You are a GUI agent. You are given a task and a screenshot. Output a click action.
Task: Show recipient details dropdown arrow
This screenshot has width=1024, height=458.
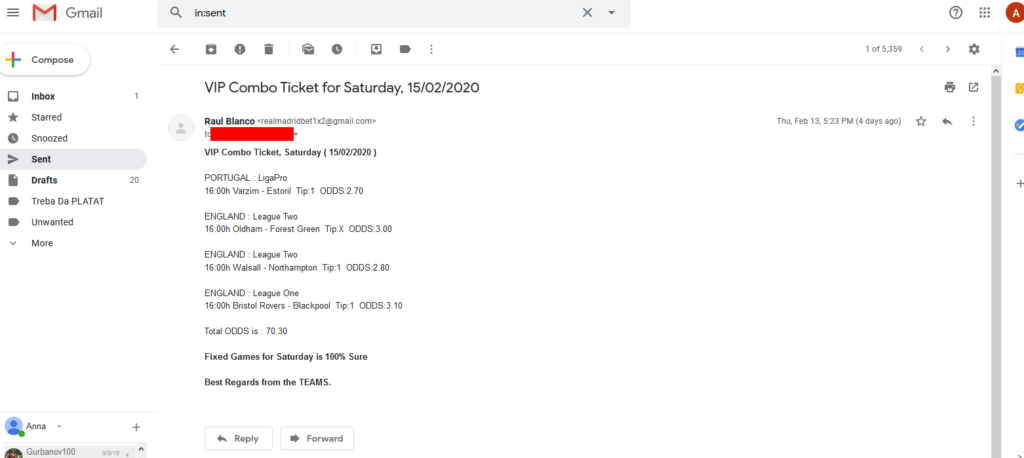point(296,134)
